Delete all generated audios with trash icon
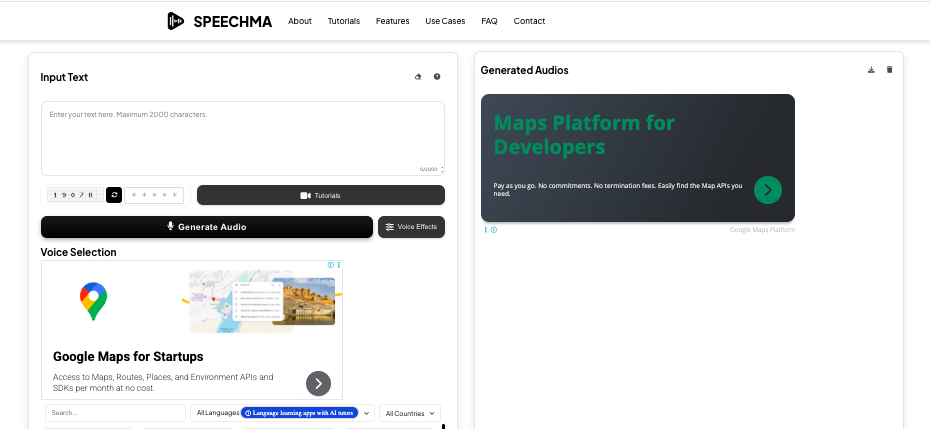The height and width of the screenshot is (429, 930). pos(889,69)
